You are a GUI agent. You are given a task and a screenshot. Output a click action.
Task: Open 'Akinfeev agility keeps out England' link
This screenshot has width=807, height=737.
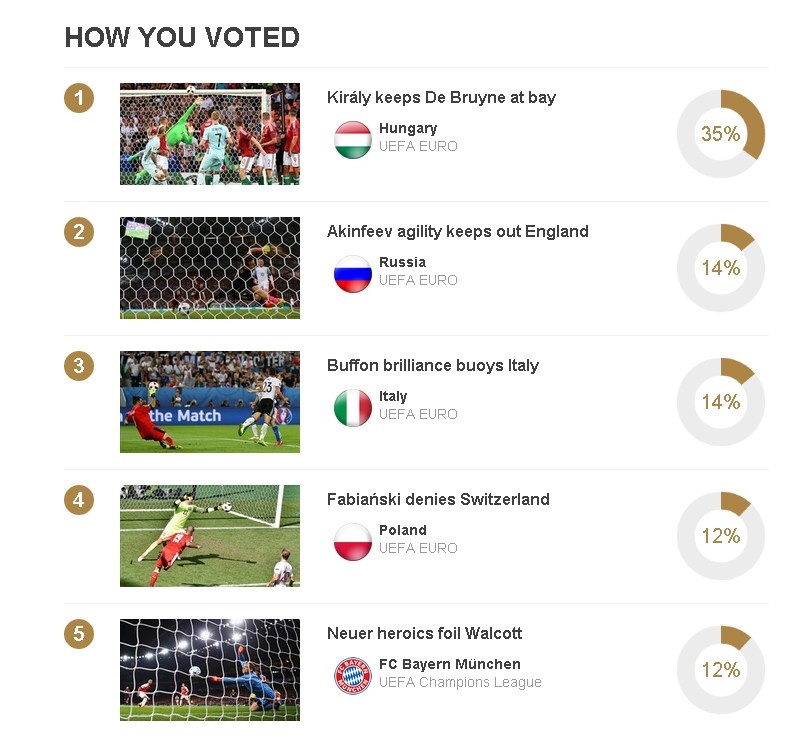click(457, 232)
